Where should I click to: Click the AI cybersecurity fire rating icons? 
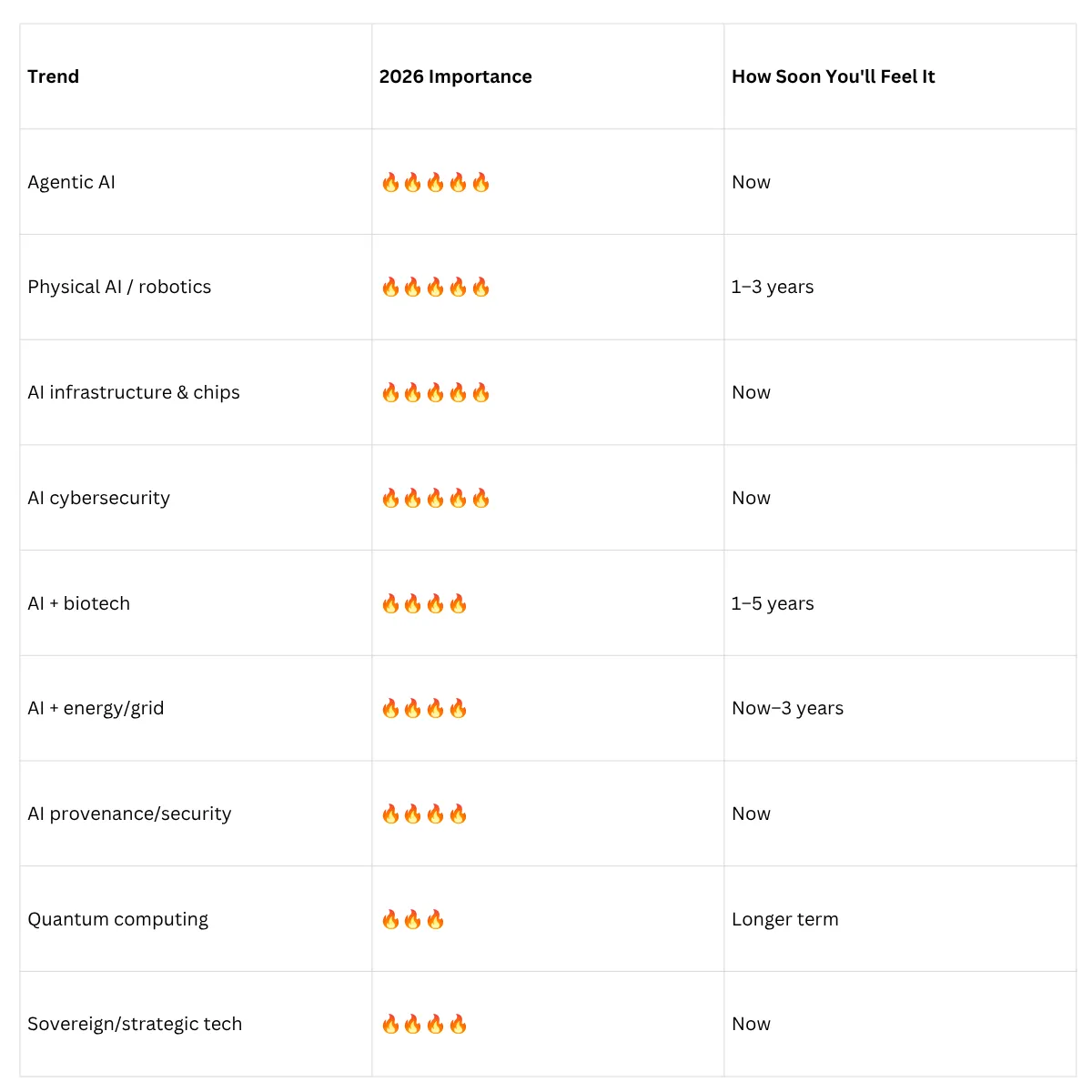[x=436, y=498]
